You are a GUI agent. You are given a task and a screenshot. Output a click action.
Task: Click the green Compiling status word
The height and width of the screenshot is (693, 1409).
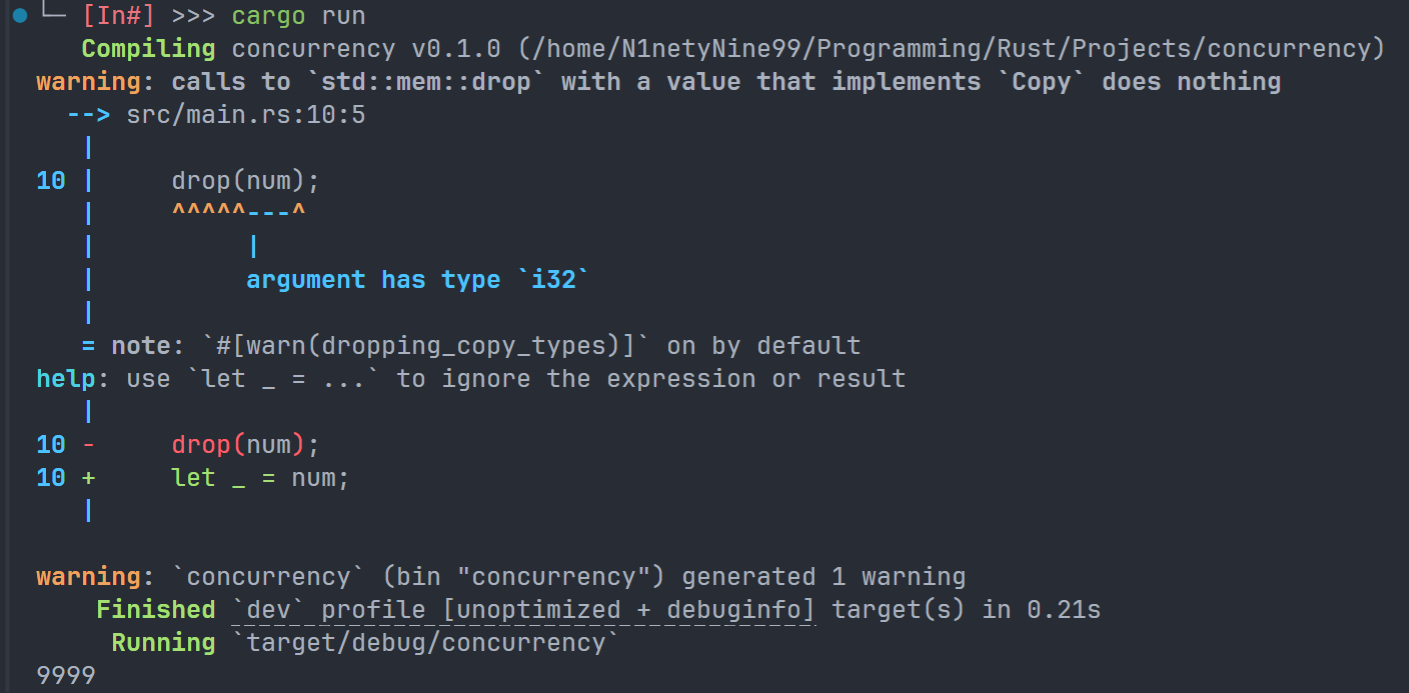148,49
